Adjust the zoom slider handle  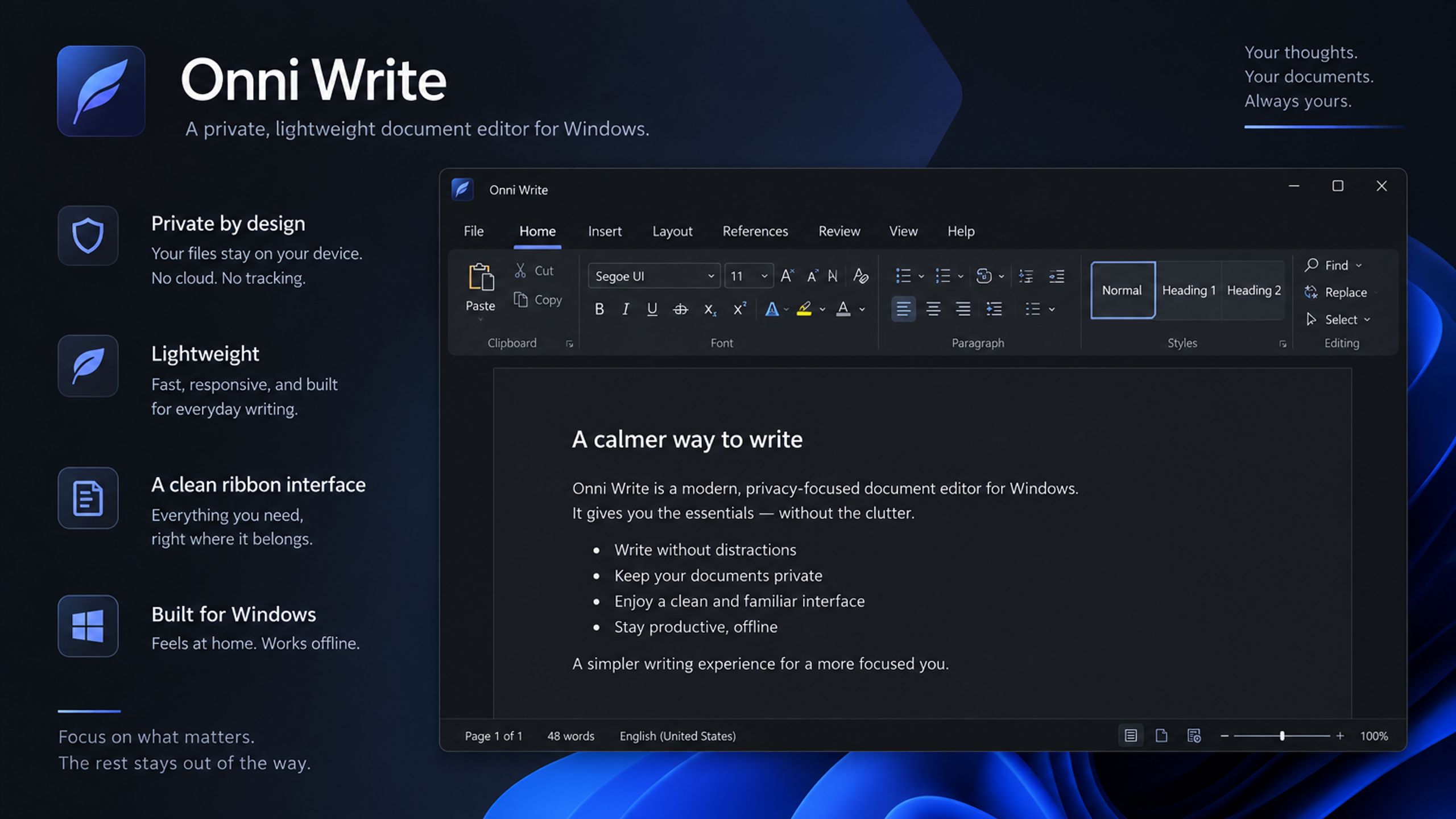1282,735
